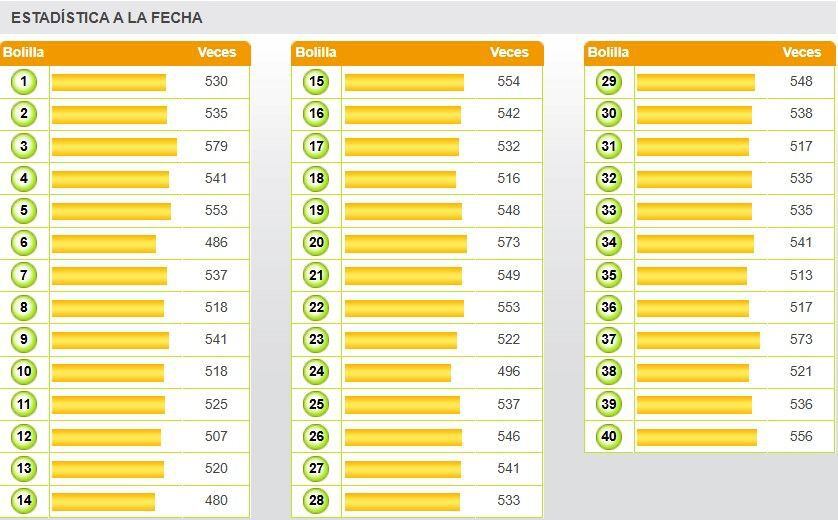Click the third column's Bolilla header
The width and height of the screenshot is (838, 520).
pos(608,53)
